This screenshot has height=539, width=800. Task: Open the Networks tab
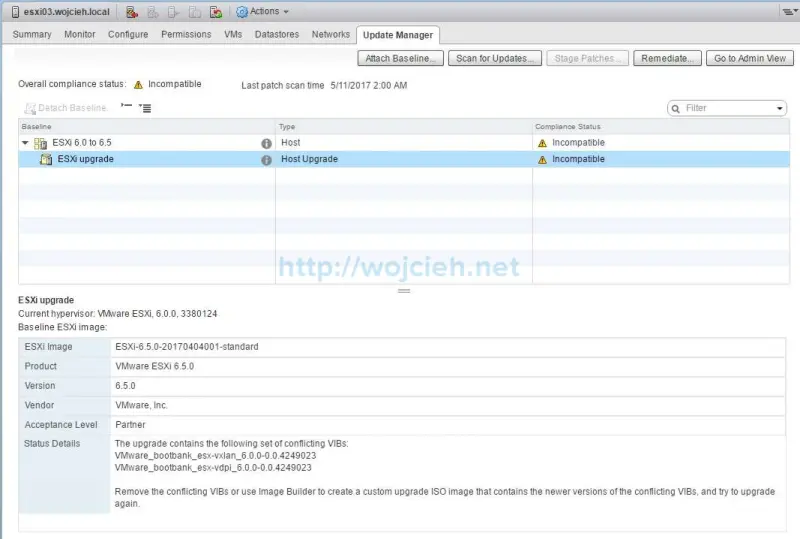(331, 34)
